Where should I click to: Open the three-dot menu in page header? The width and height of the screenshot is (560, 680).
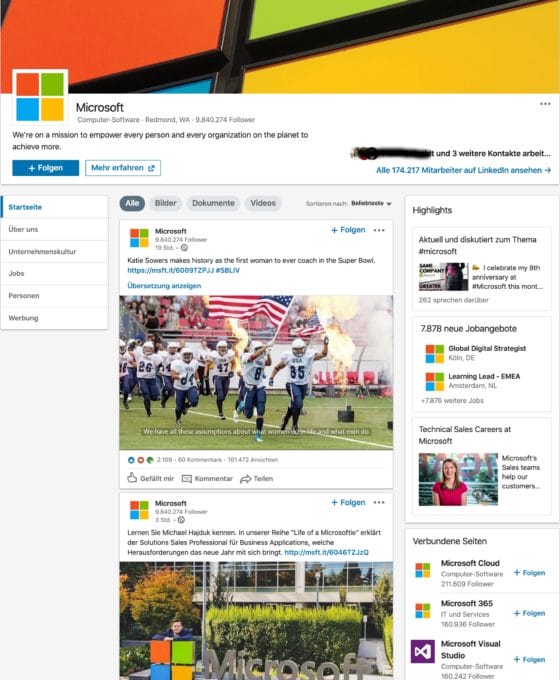tap(545, 104)
